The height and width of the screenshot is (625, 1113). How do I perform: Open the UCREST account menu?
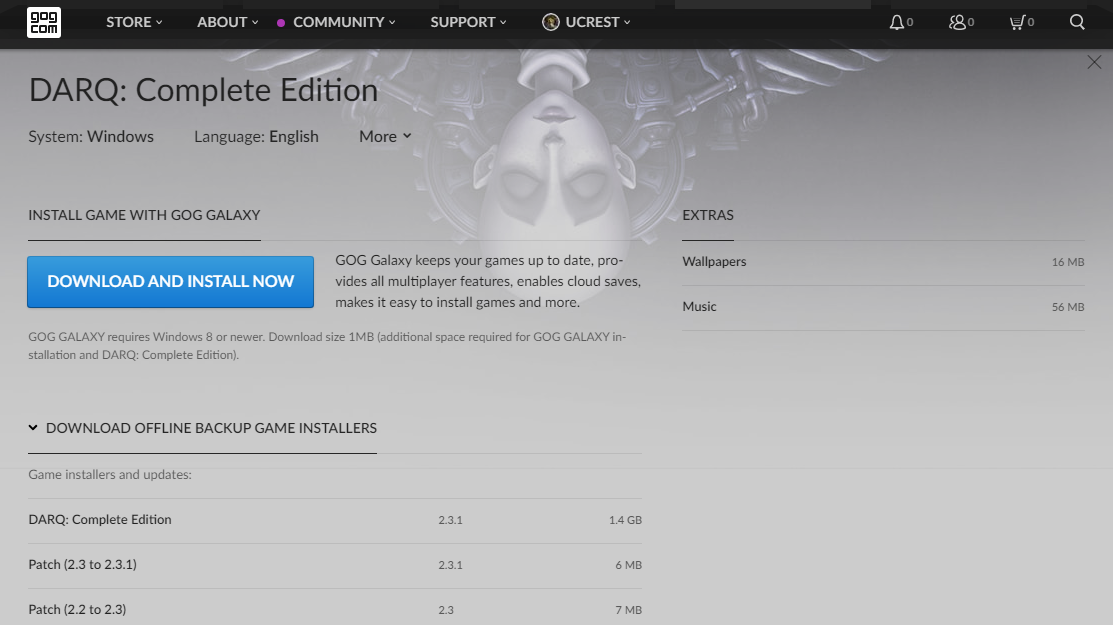(x=598, y=23)
